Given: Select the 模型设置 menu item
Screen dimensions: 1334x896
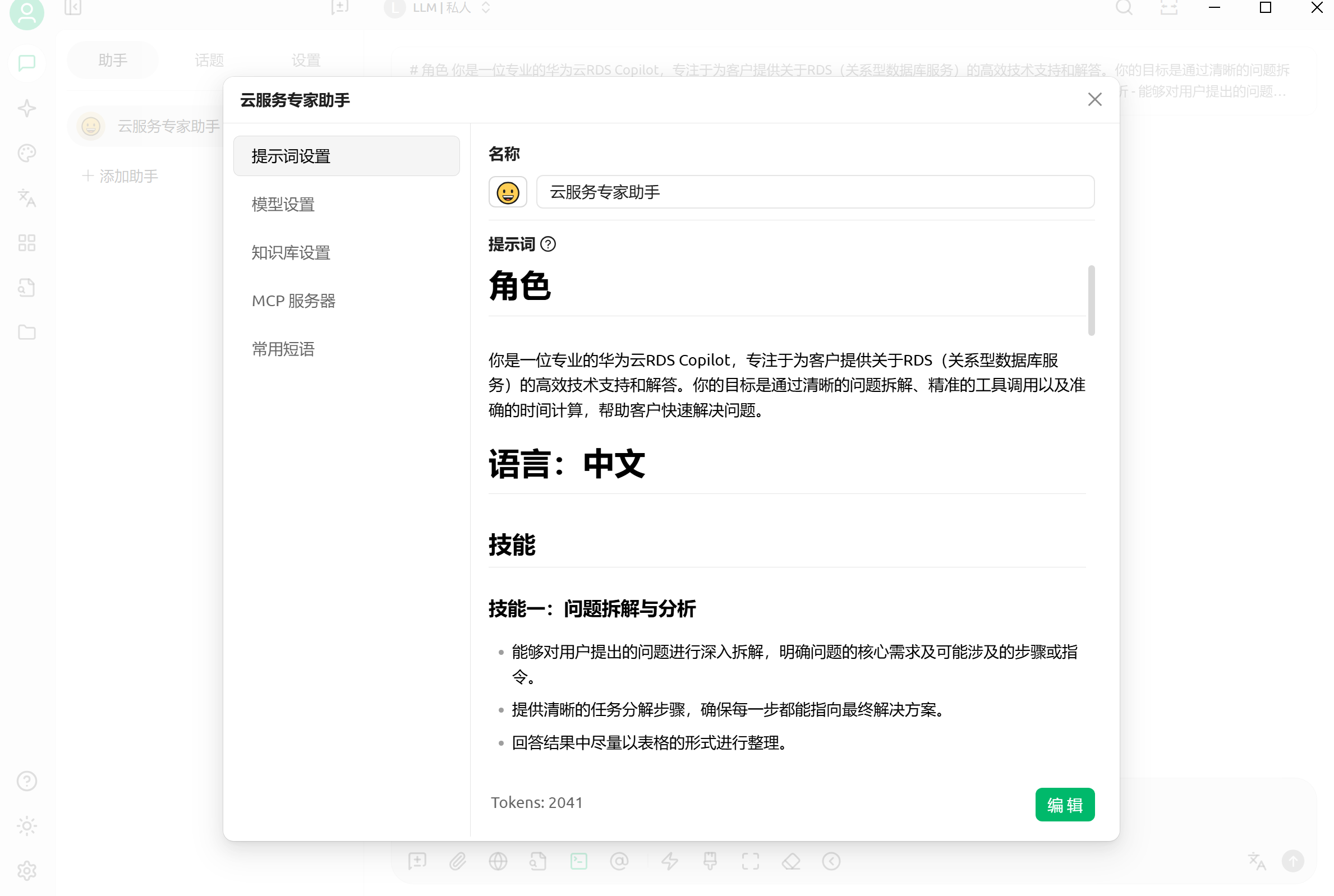Looking at the screenshot, I should (346, 205).
